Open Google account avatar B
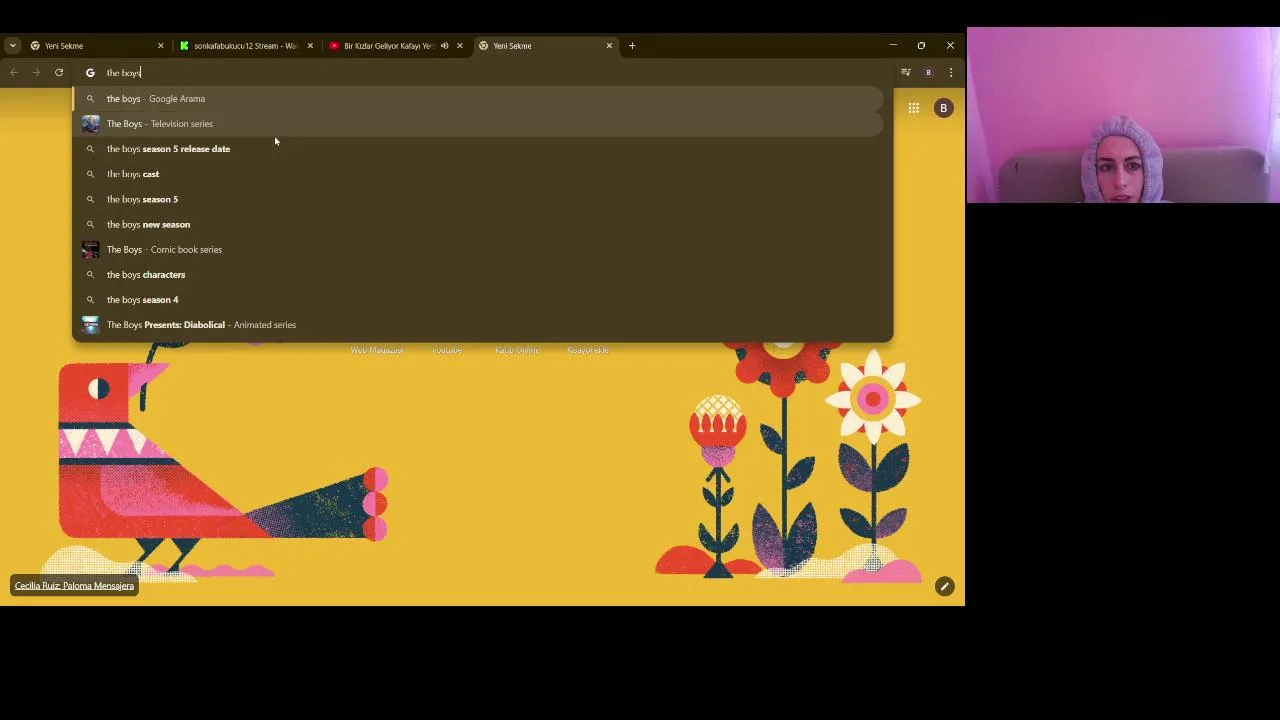Image resolution: width=1280 pixels, height=720 pixels. tap(943, 108)
